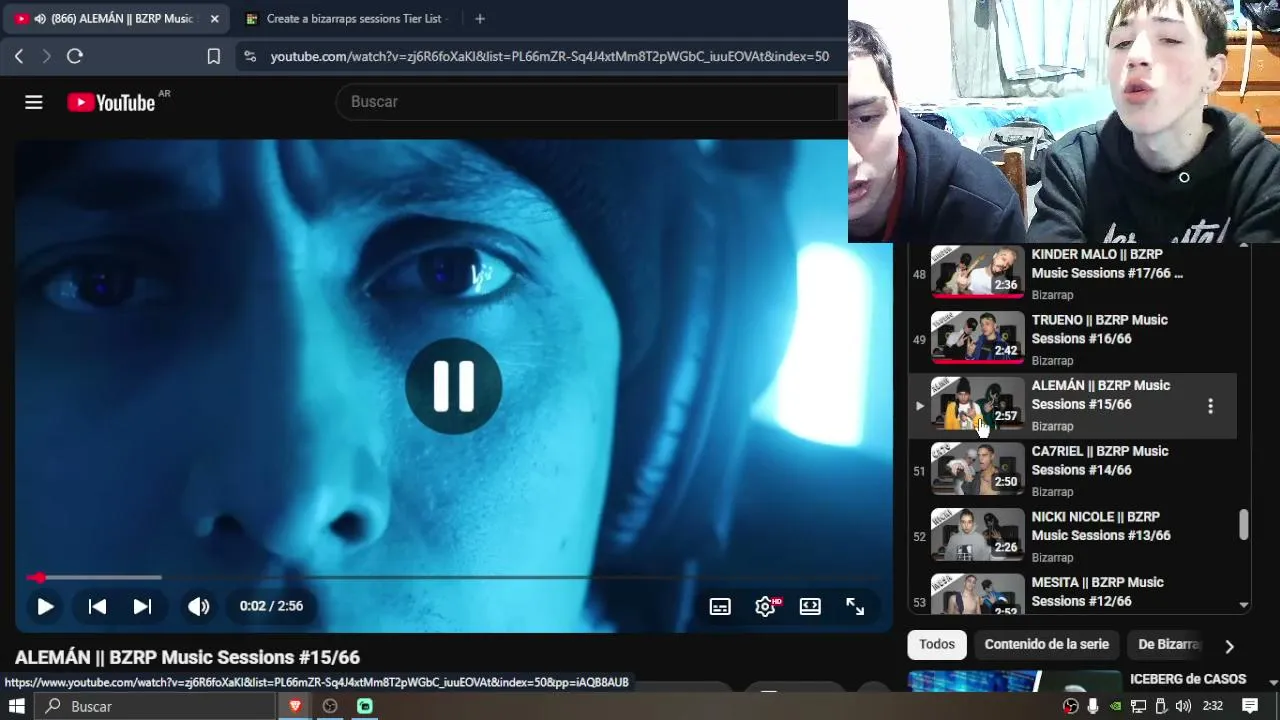Open NICKI NICOLE Sessions #13/66 thumbnail
The width and height of the screenshot is (1280, 720).
pyautogui.click(x=978, y=535)
